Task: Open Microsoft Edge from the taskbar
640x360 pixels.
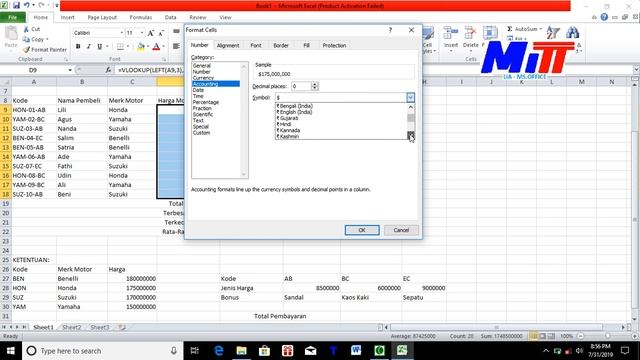Action: (x=219, y=350)
